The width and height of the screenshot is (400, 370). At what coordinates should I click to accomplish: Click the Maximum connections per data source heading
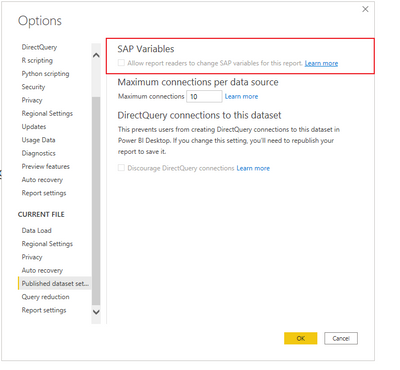(198, 82)
